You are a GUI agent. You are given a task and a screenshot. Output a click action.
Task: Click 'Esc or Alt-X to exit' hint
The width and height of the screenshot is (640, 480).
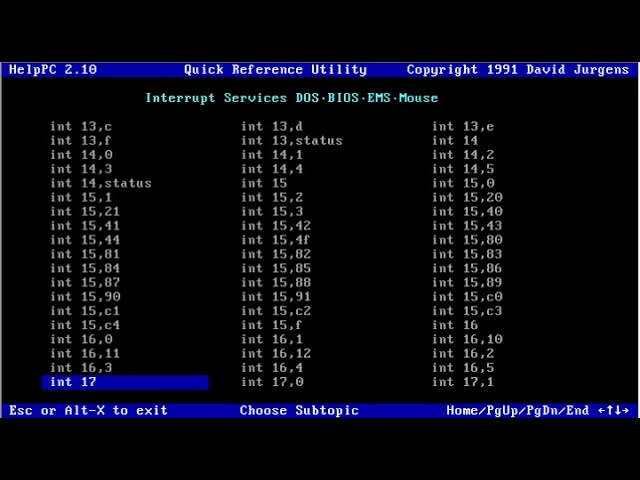click(x=88, y=410)
